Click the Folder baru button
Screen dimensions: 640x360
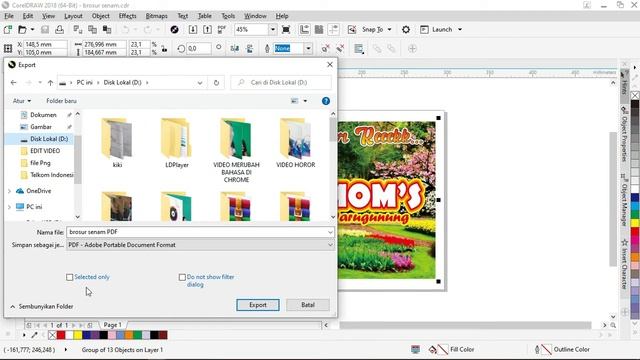[x=61, y=101]
